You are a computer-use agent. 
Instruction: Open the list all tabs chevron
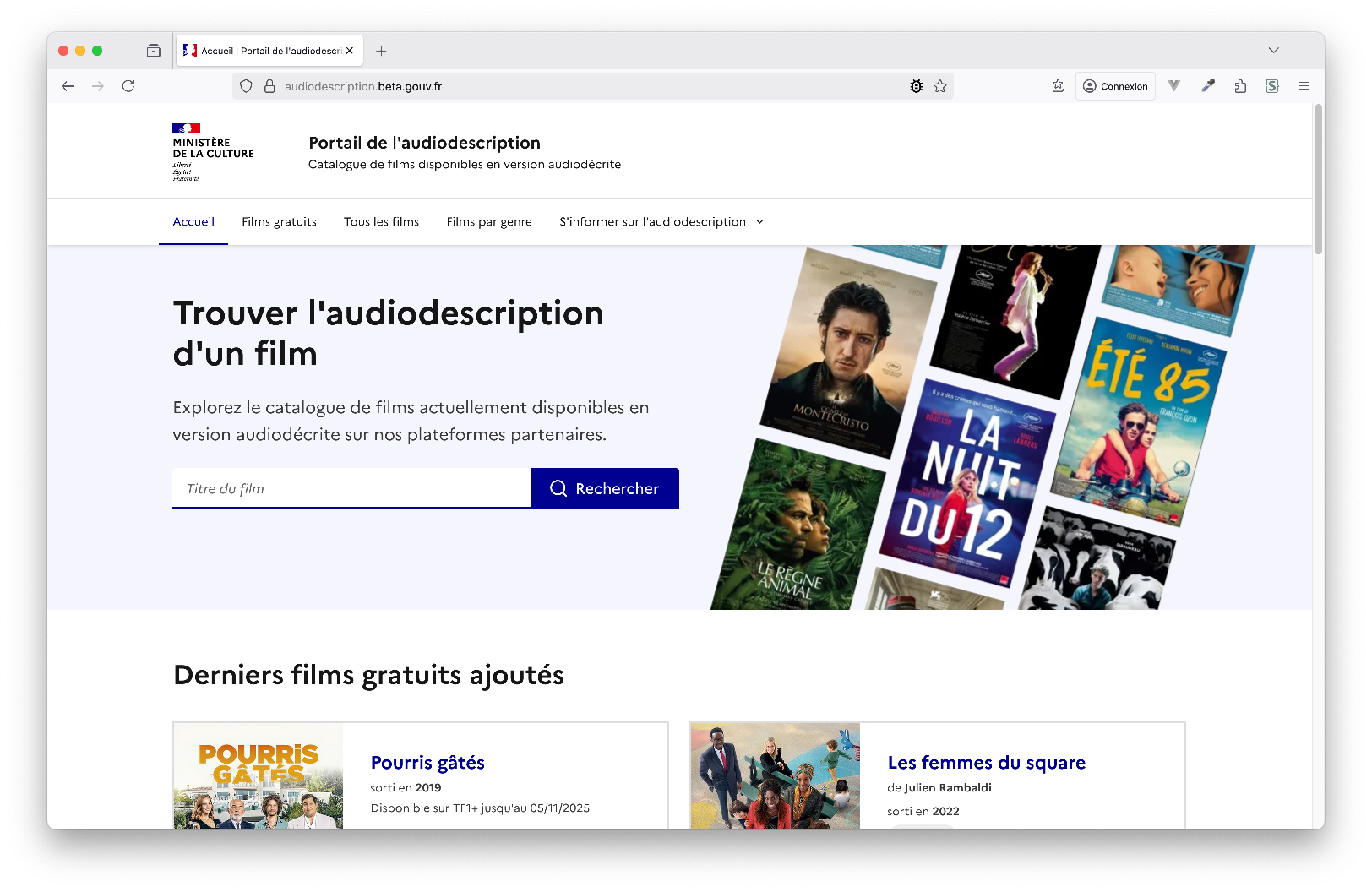(1273, 51)
